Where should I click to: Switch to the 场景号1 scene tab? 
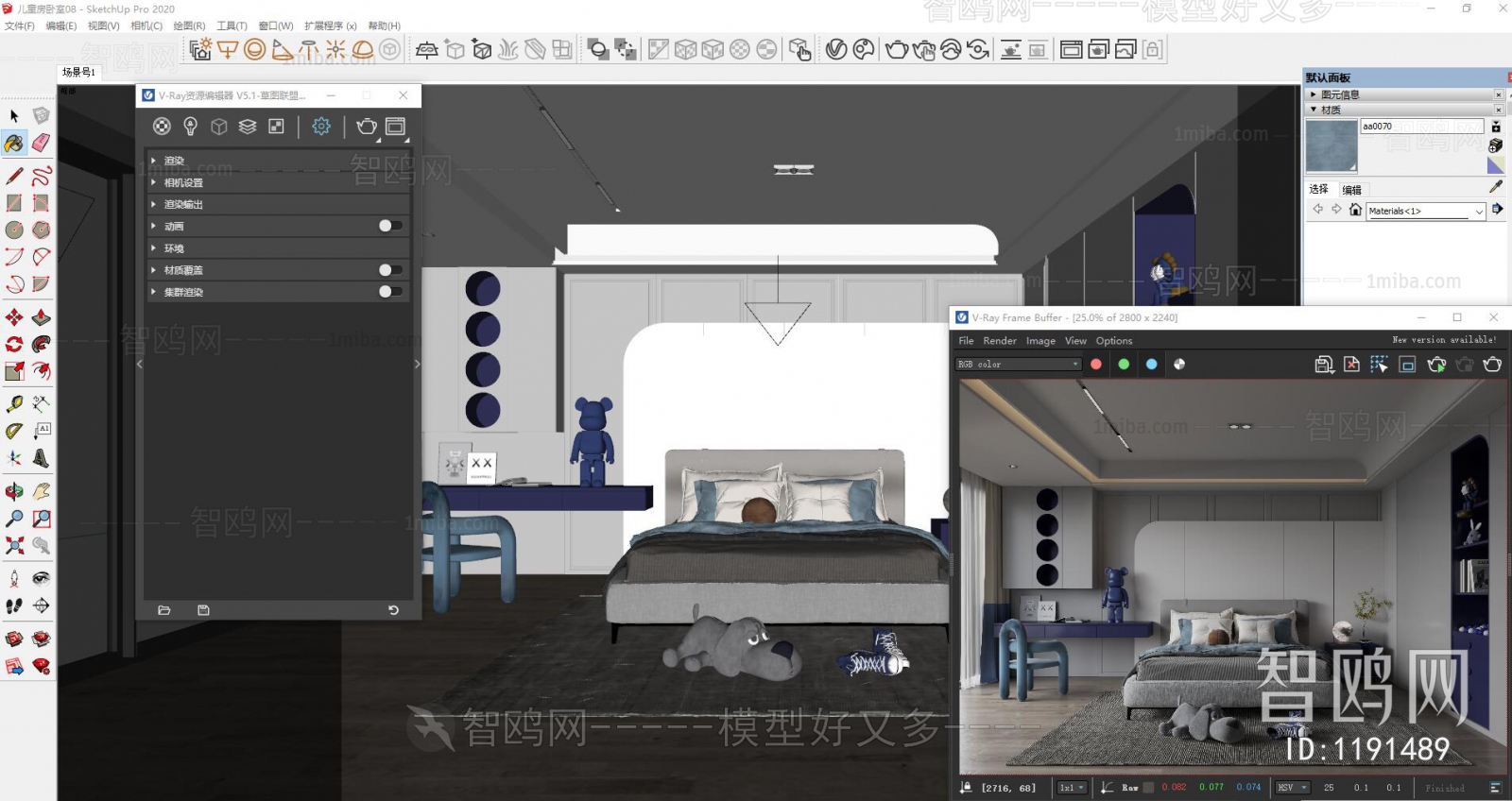pos(79,72)
